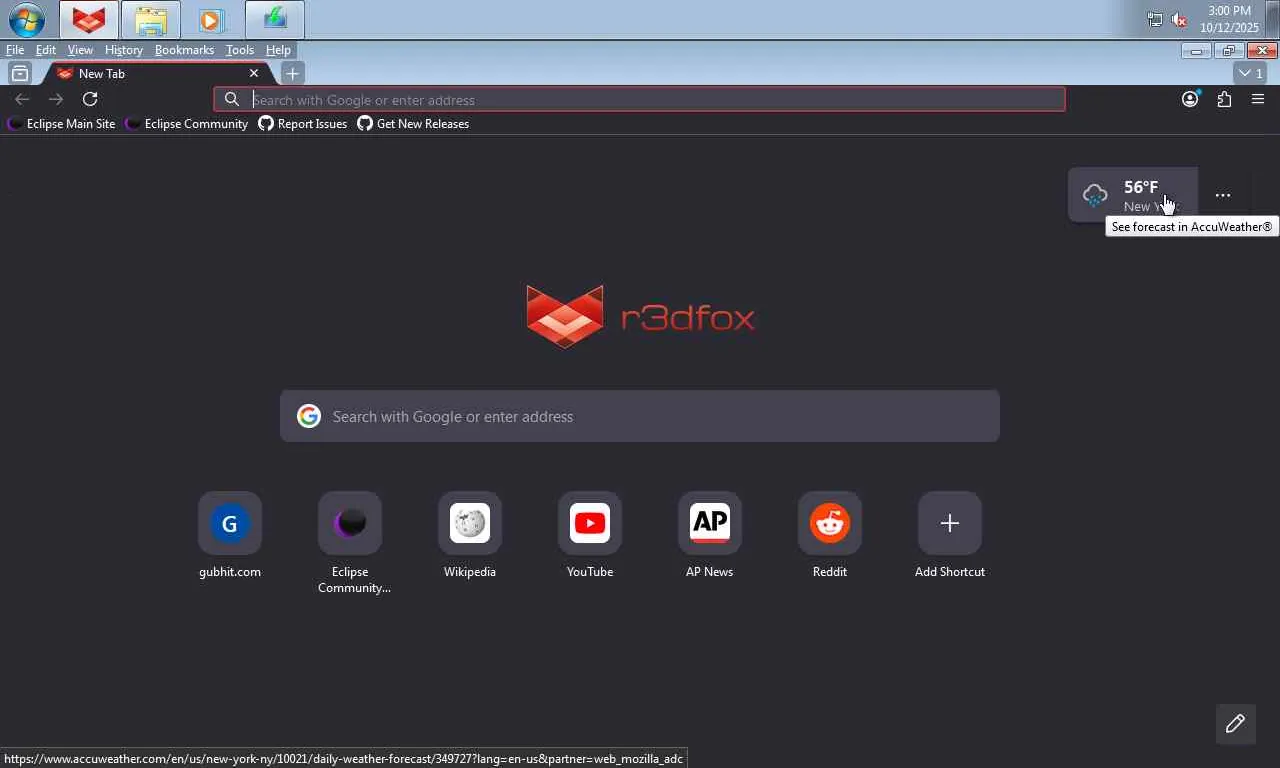Image resolution: width=1280 pixels, height=768 pixels.
Task: Launch Windows Media Player from taskbar
Action: click(x=211, y=20)
